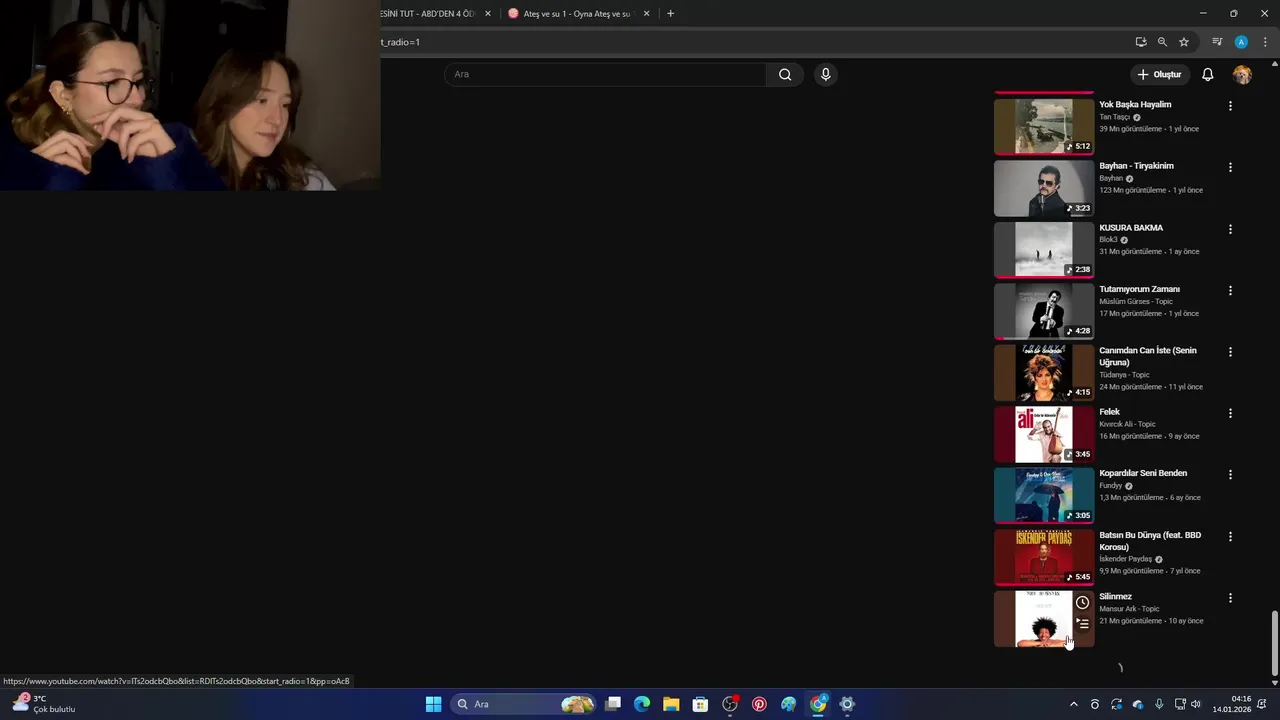1280x720 pixels.
Task: Open options menu for Felek
Action: pos(1230,413)
